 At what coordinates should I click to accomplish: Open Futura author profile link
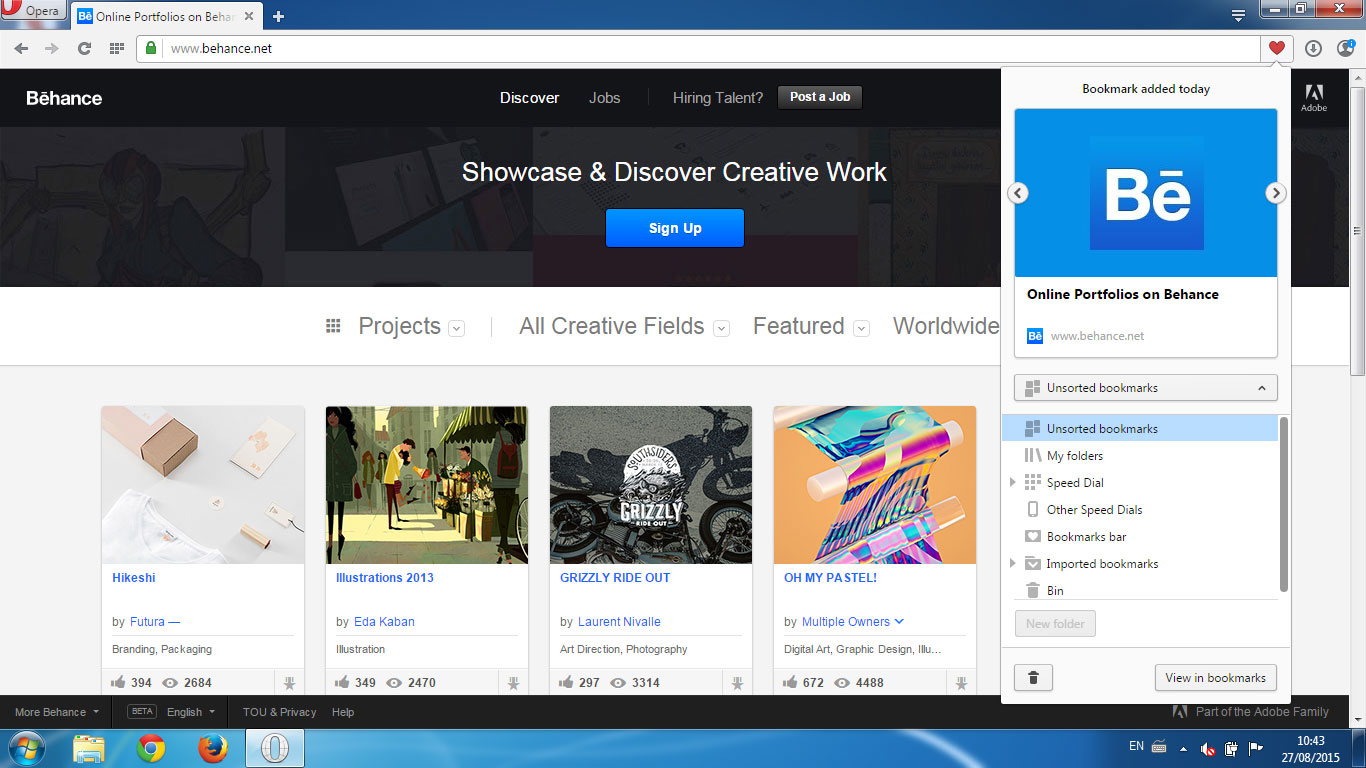[x=155, y=622]
